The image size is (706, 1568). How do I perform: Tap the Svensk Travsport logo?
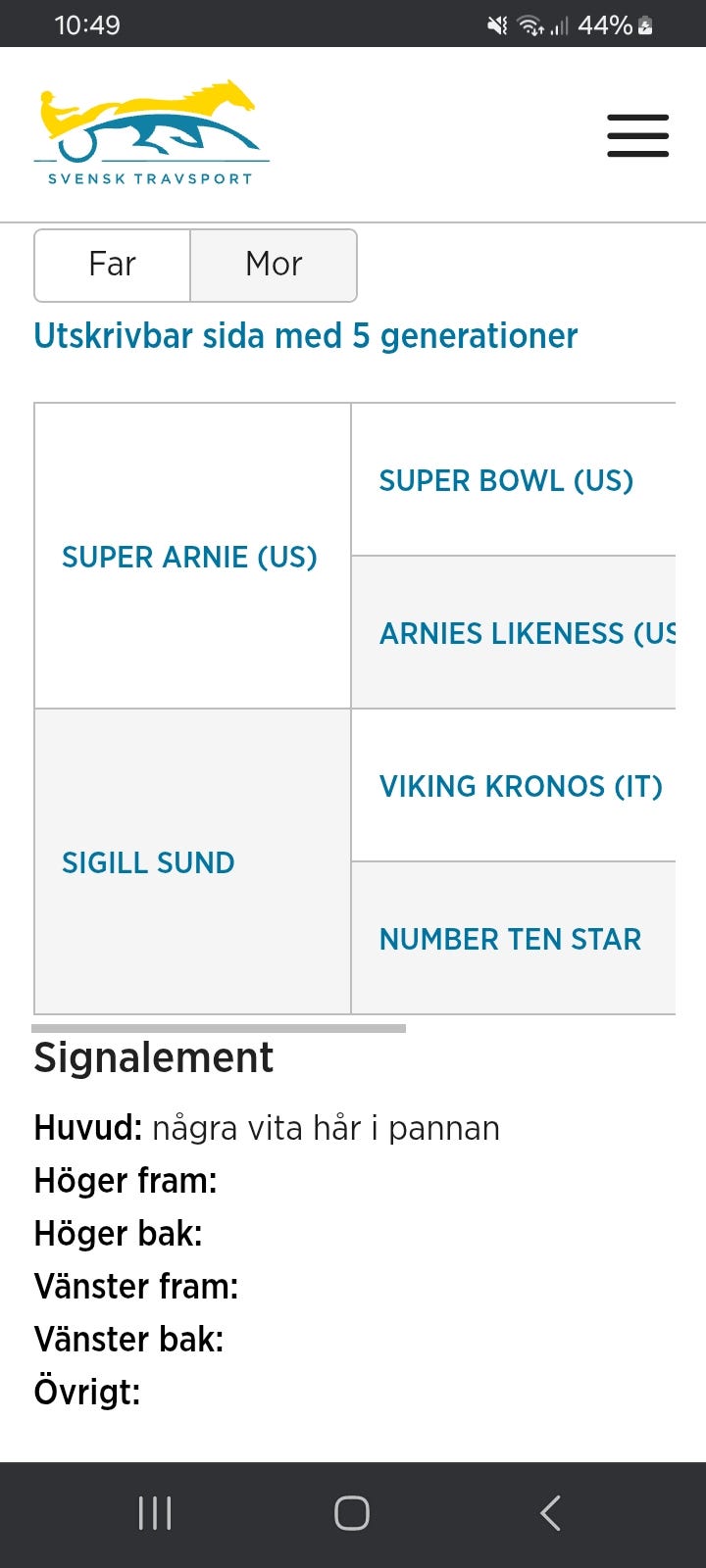[x=150, y=132]
